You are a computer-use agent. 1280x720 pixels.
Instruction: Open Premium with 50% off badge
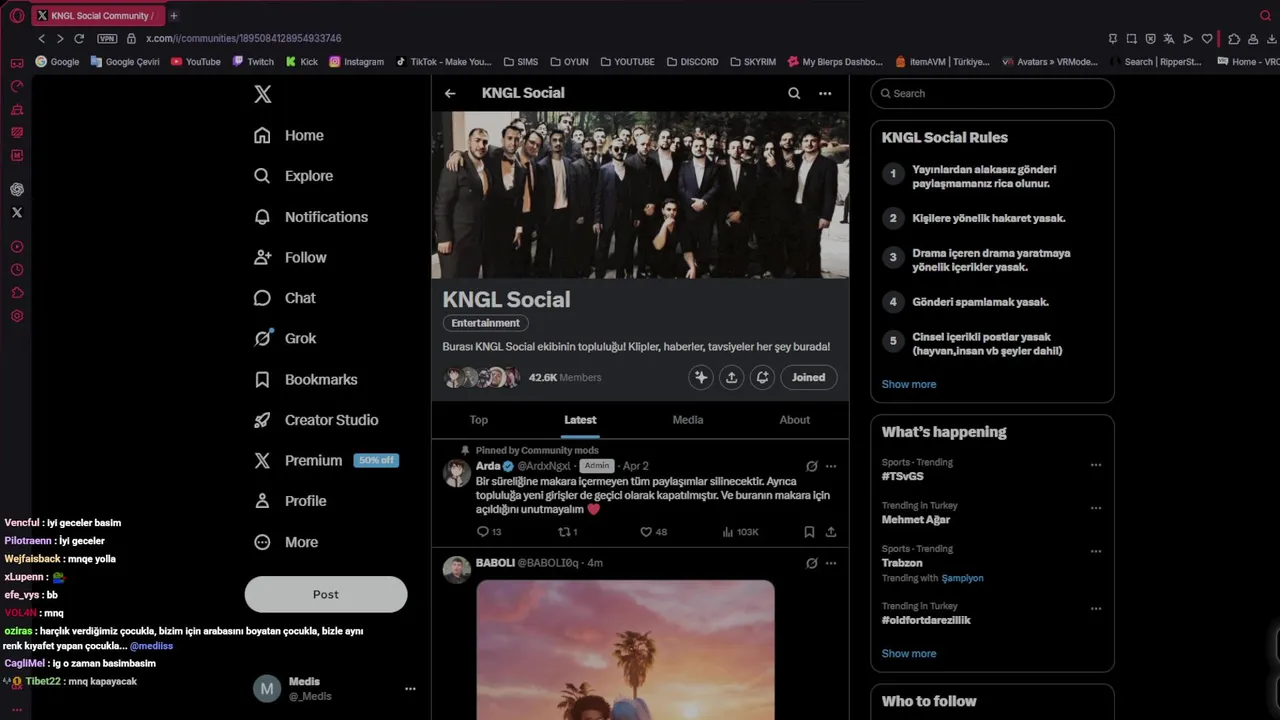(326, 460)
